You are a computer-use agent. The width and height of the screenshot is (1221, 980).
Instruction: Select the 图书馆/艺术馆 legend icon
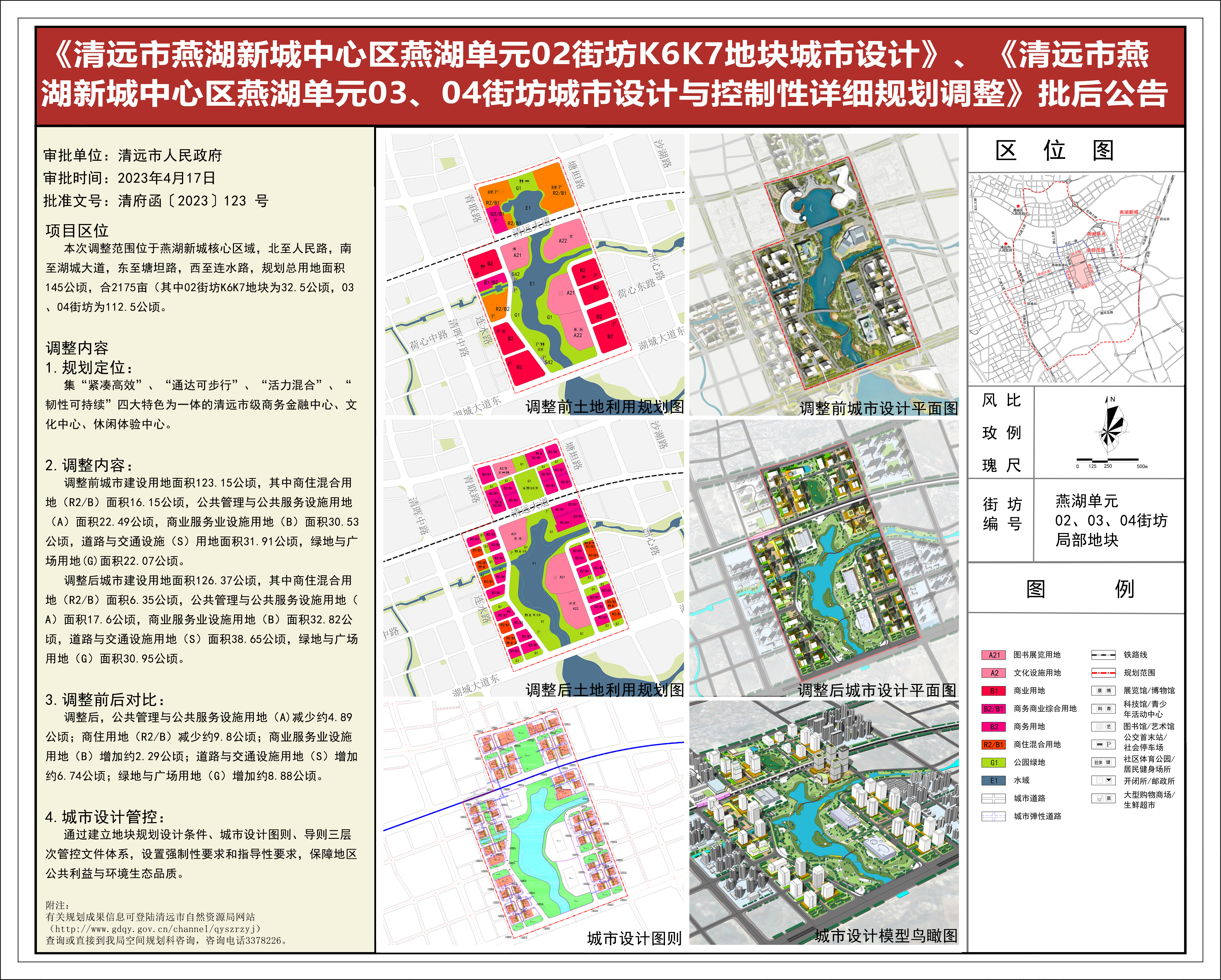[1103, 727]
